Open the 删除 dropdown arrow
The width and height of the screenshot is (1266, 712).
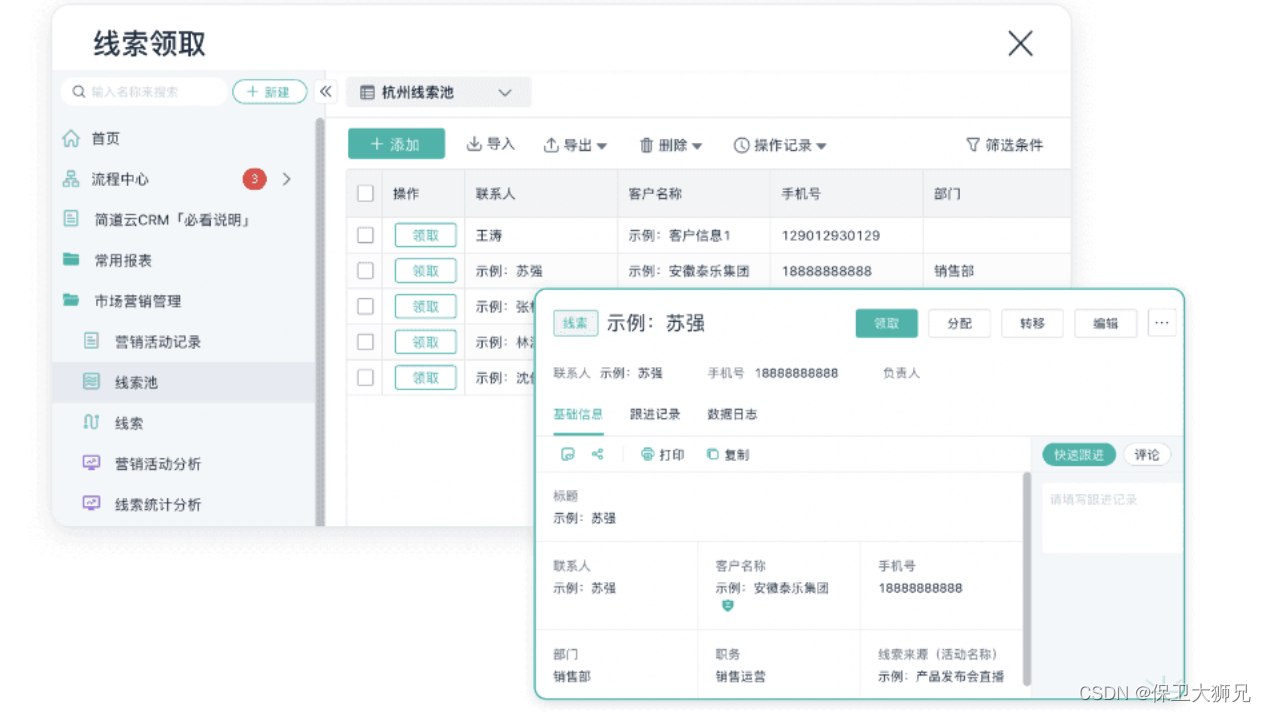(697, 146)
